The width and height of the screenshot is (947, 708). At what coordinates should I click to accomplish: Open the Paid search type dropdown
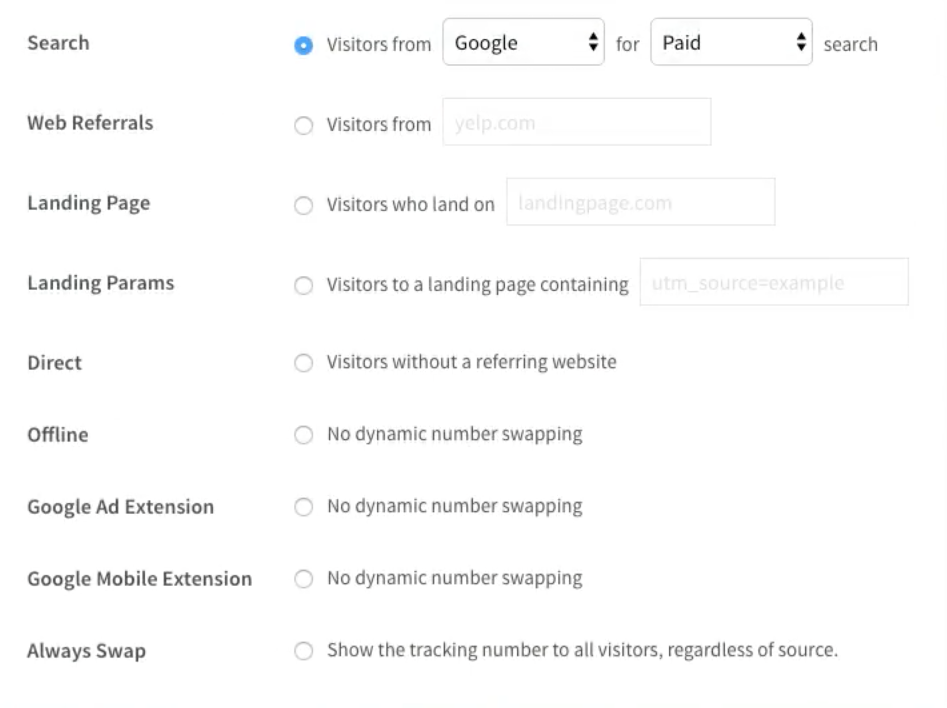tap(731, 42)
